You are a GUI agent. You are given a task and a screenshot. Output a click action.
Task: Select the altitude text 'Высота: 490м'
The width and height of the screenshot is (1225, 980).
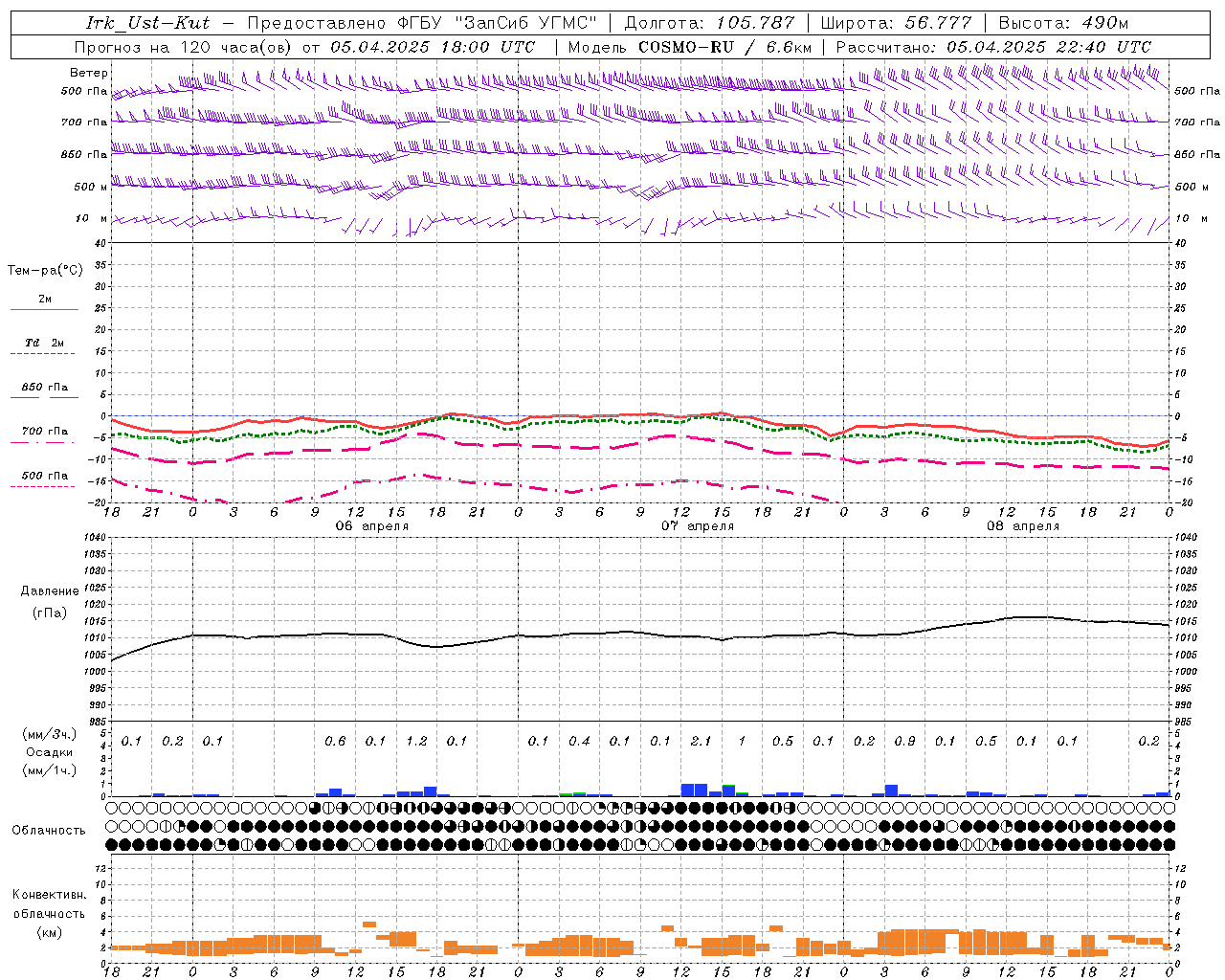tap(1062, 23)
